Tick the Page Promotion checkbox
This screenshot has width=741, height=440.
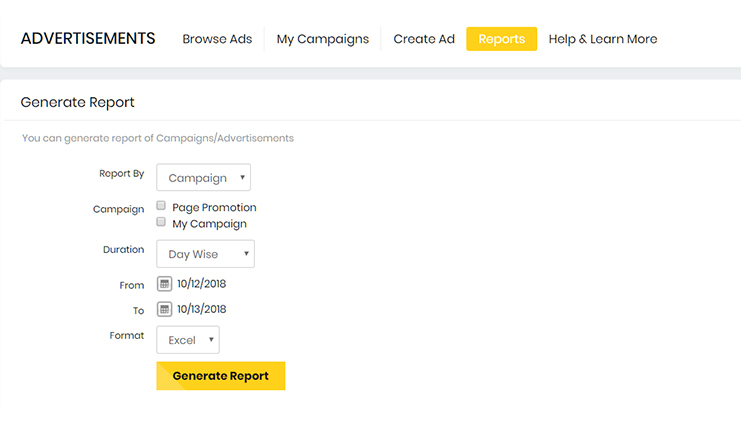tap(161, 207)
